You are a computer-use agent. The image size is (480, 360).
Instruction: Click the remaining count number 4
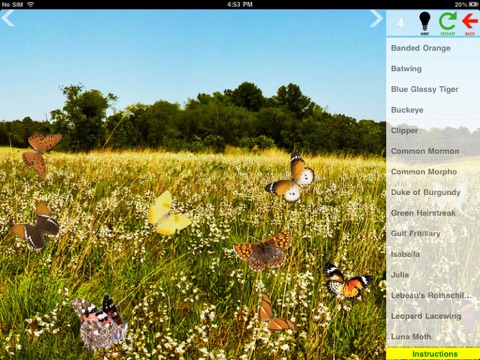400,23
